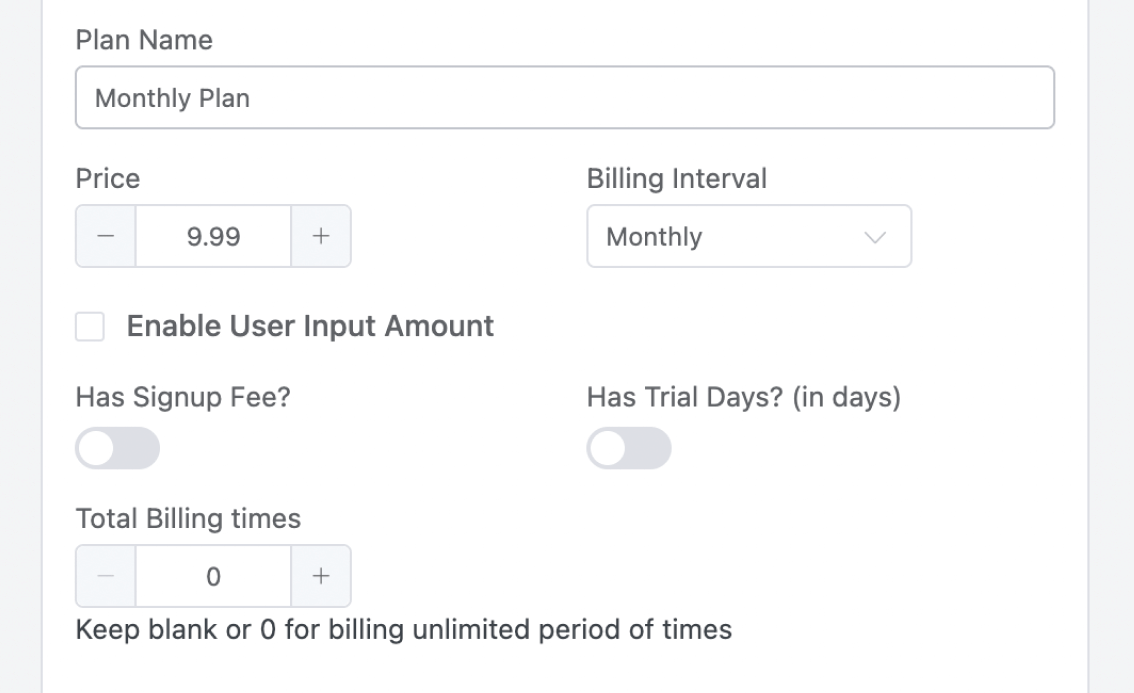Screen dimensions: 1134x693
Task: Enable the Has Trial Days toggle
Action: (x=629, y=448)
